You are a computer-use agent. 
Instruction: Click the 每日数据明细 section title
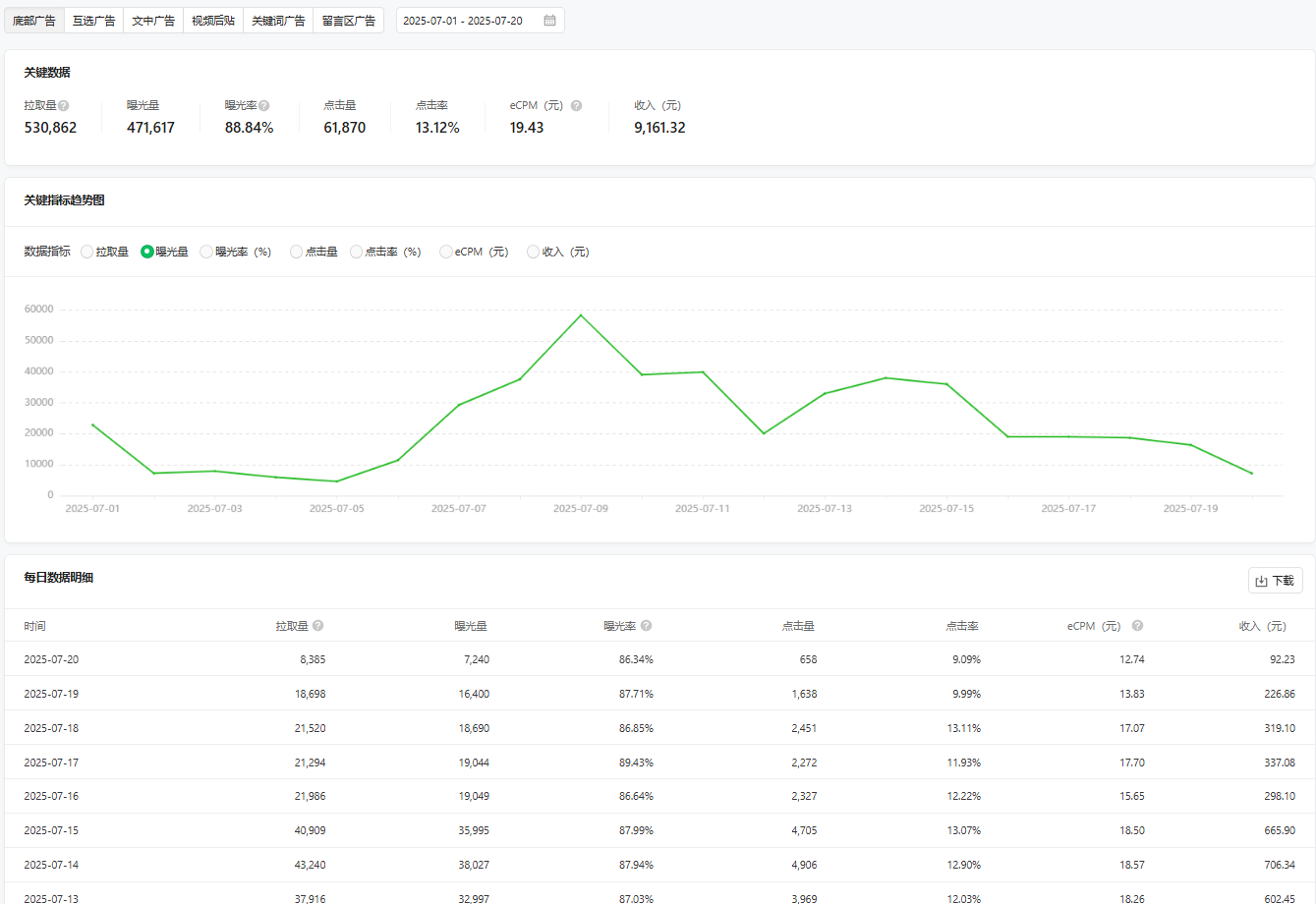[x=59, y=578]
